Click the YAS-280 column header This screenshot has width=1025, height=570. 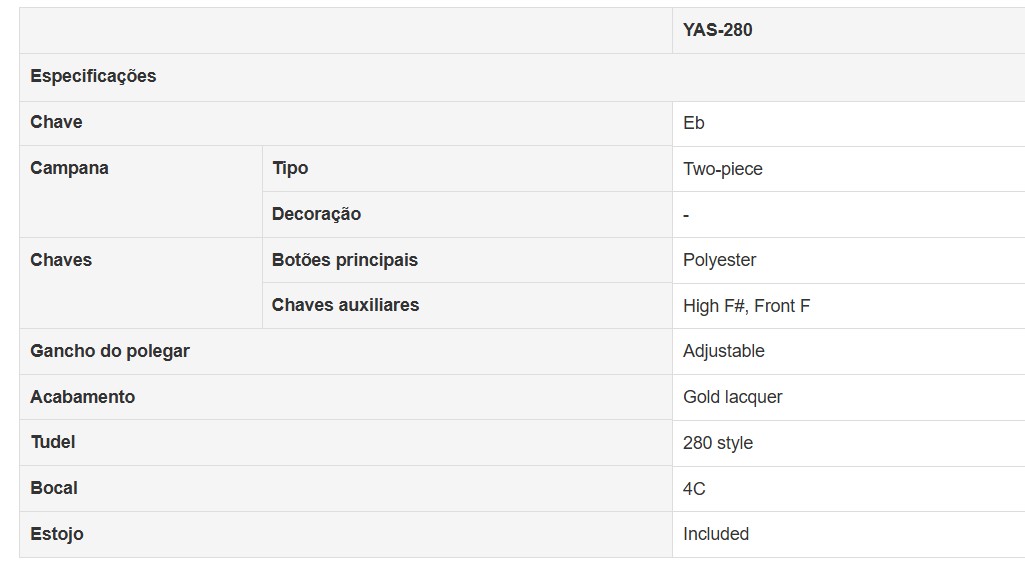click(x=718, y=30)
